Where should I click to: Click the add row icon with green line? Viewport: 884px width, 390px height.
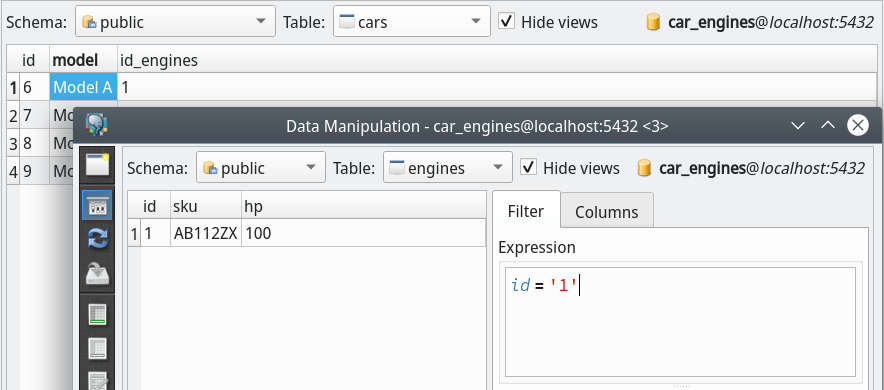[x=98, y=314]
